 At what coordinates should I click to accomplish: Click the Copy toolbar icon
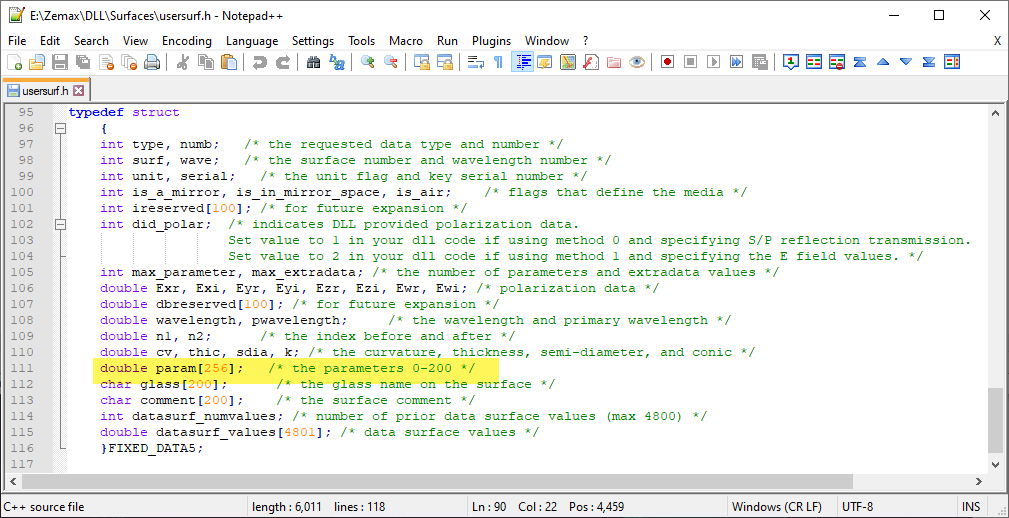click(x=206, y=62)
